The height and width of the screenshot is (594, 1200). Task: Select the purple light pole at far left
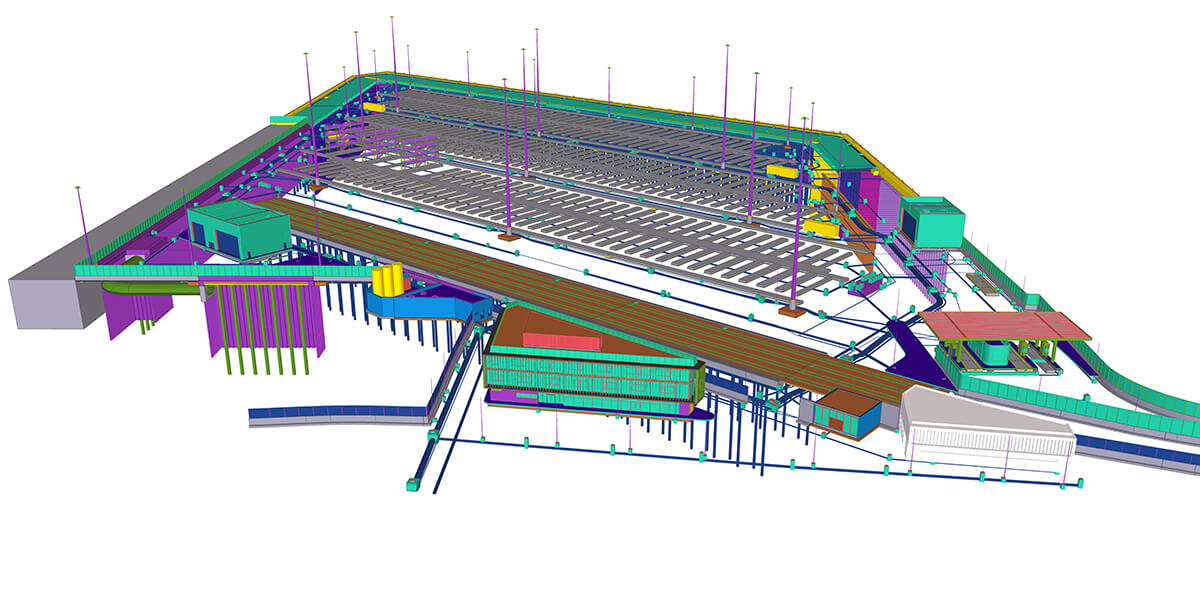[82, 222]
